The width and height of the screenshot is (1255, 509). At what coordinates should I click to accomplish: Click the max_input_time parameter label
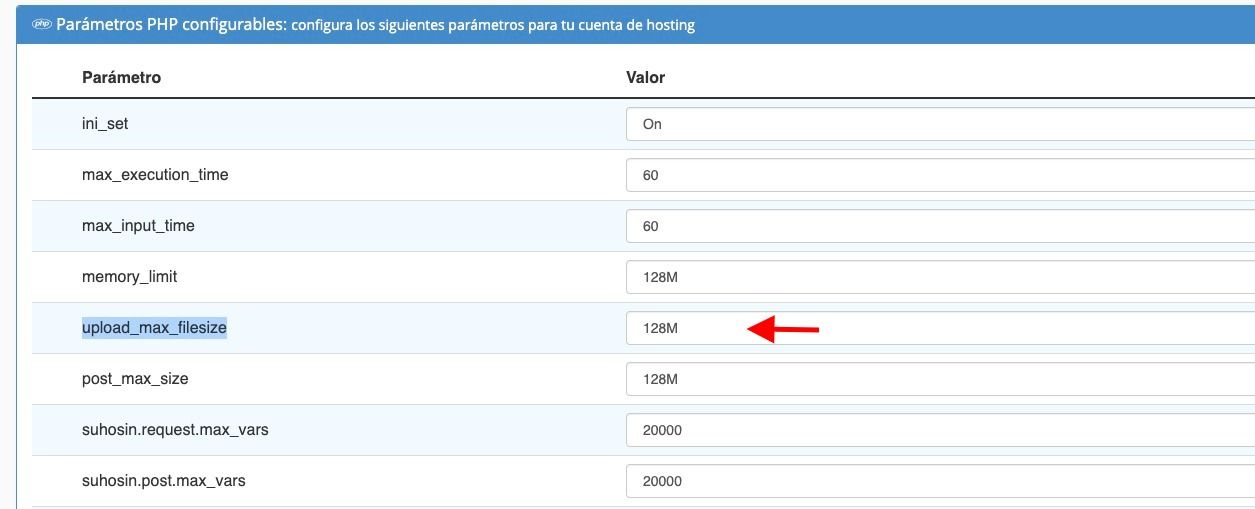pos(138,226)
